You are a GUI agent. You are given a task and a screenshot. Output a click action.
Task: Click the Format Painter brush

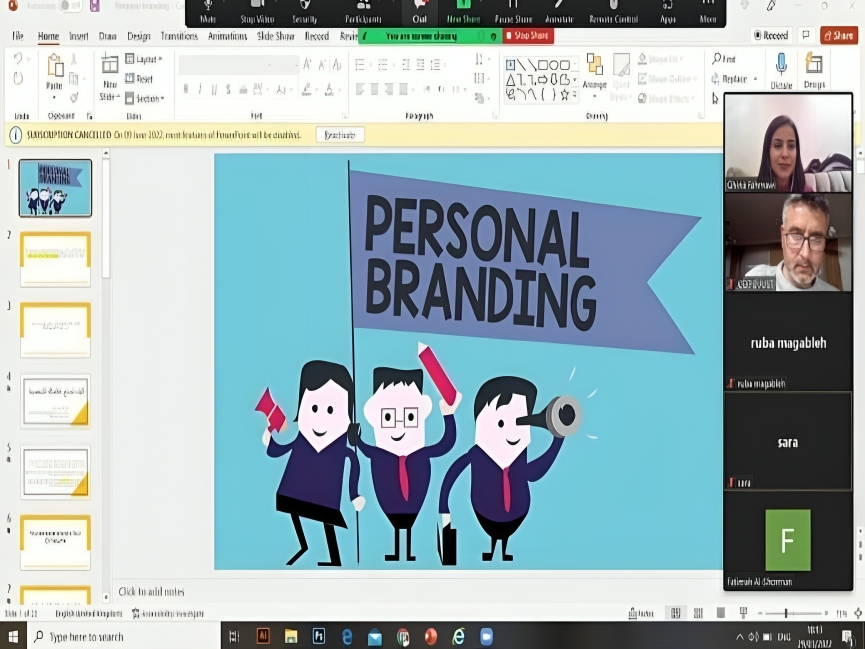[74, 98]
